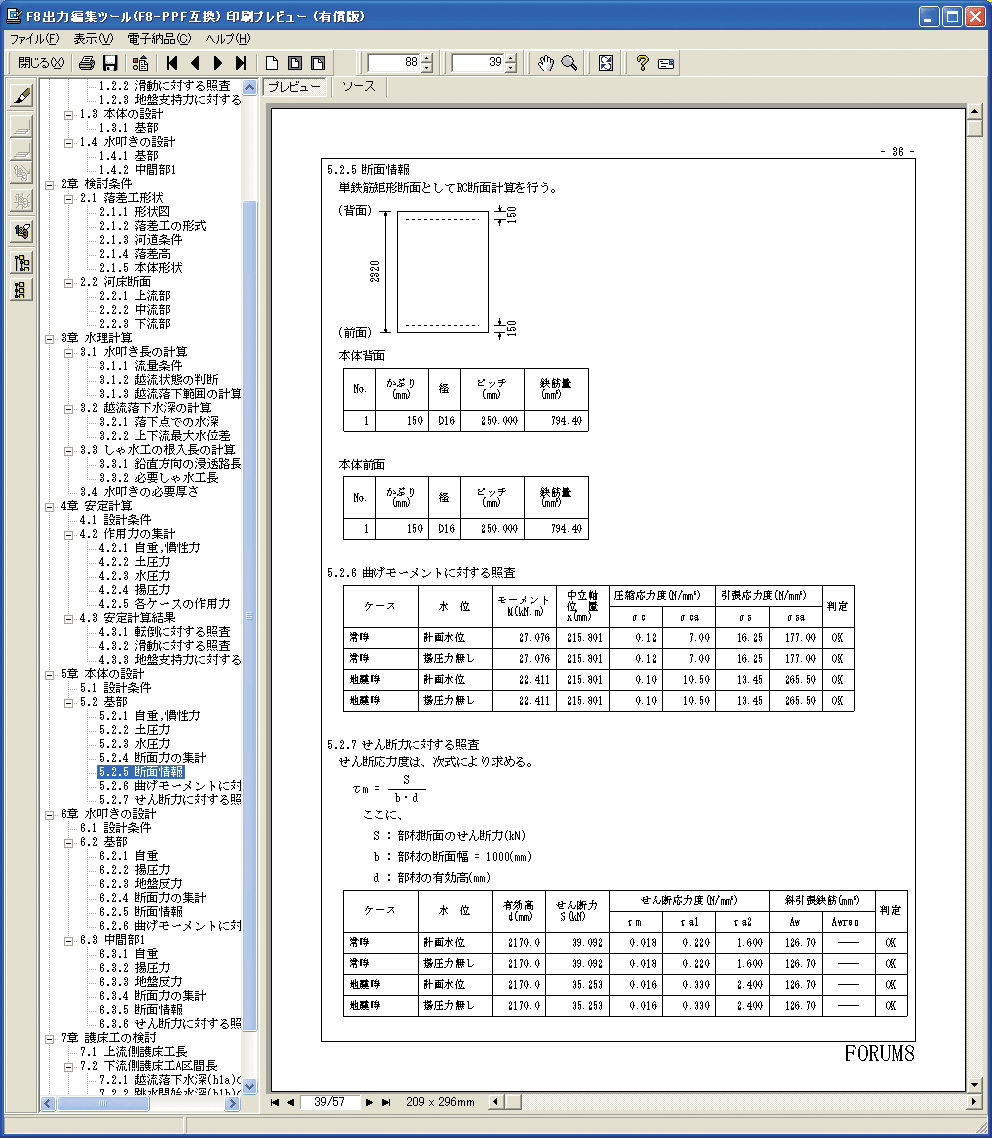Collapse the 5章 本体の設計 tree node
Screen dimensions: 992x1138
50,674
